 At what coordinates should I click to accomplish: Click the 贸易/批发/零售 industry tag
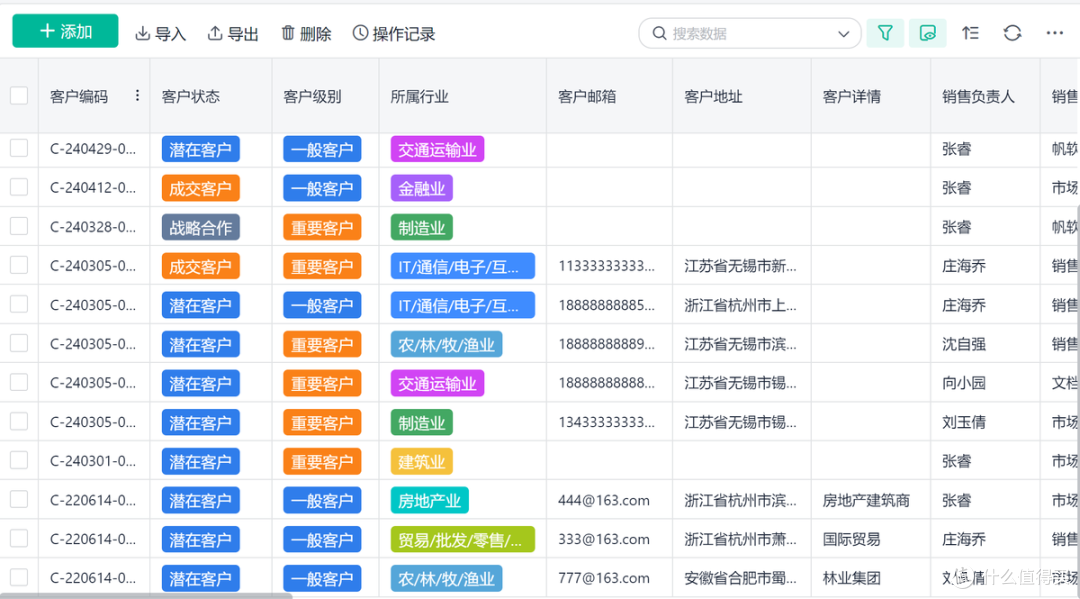coord(462,540)
